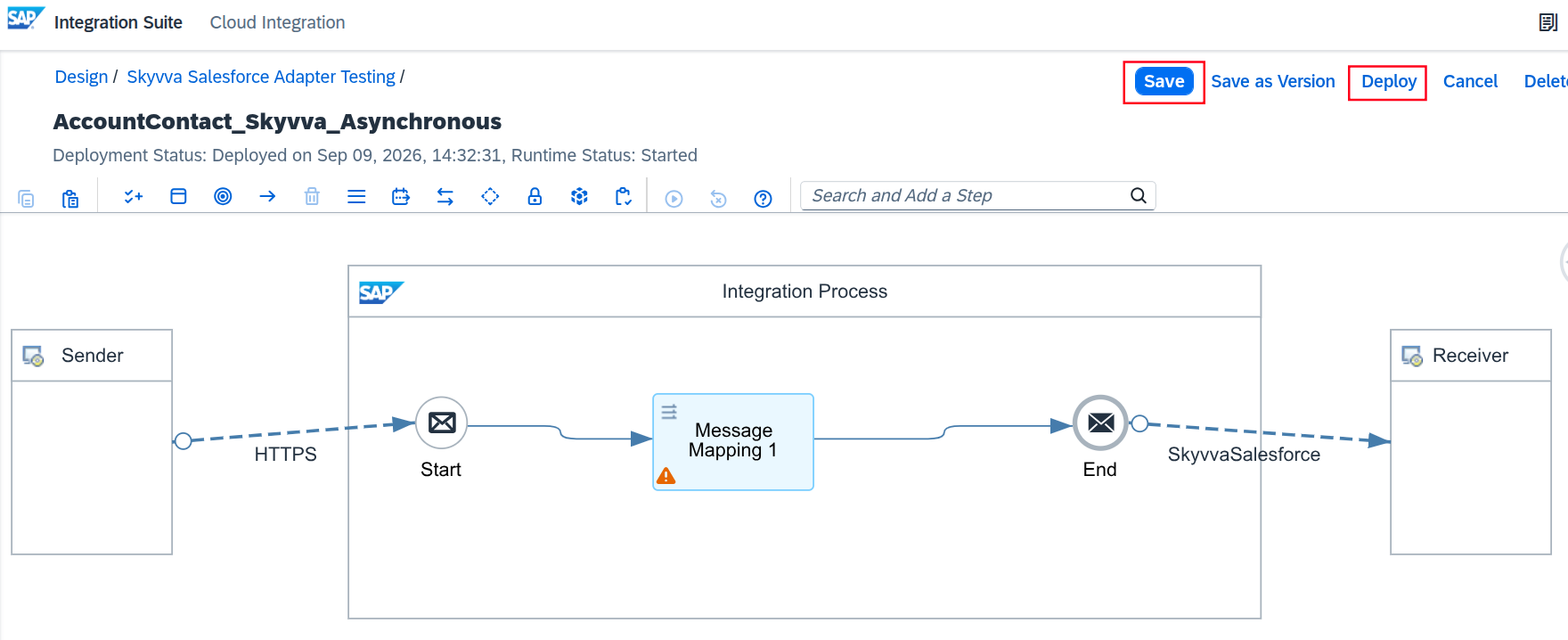Click the search magnifier in Search and Add a Step
The width and height of the screenshot is (1568, 640).
1139,195
